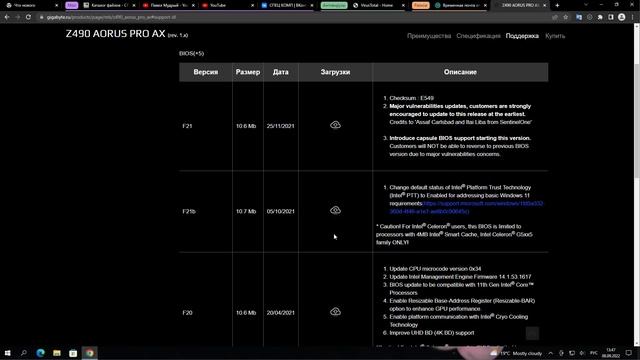Click the Описание column header
This screenshot has height=360, width=640.
460,72
